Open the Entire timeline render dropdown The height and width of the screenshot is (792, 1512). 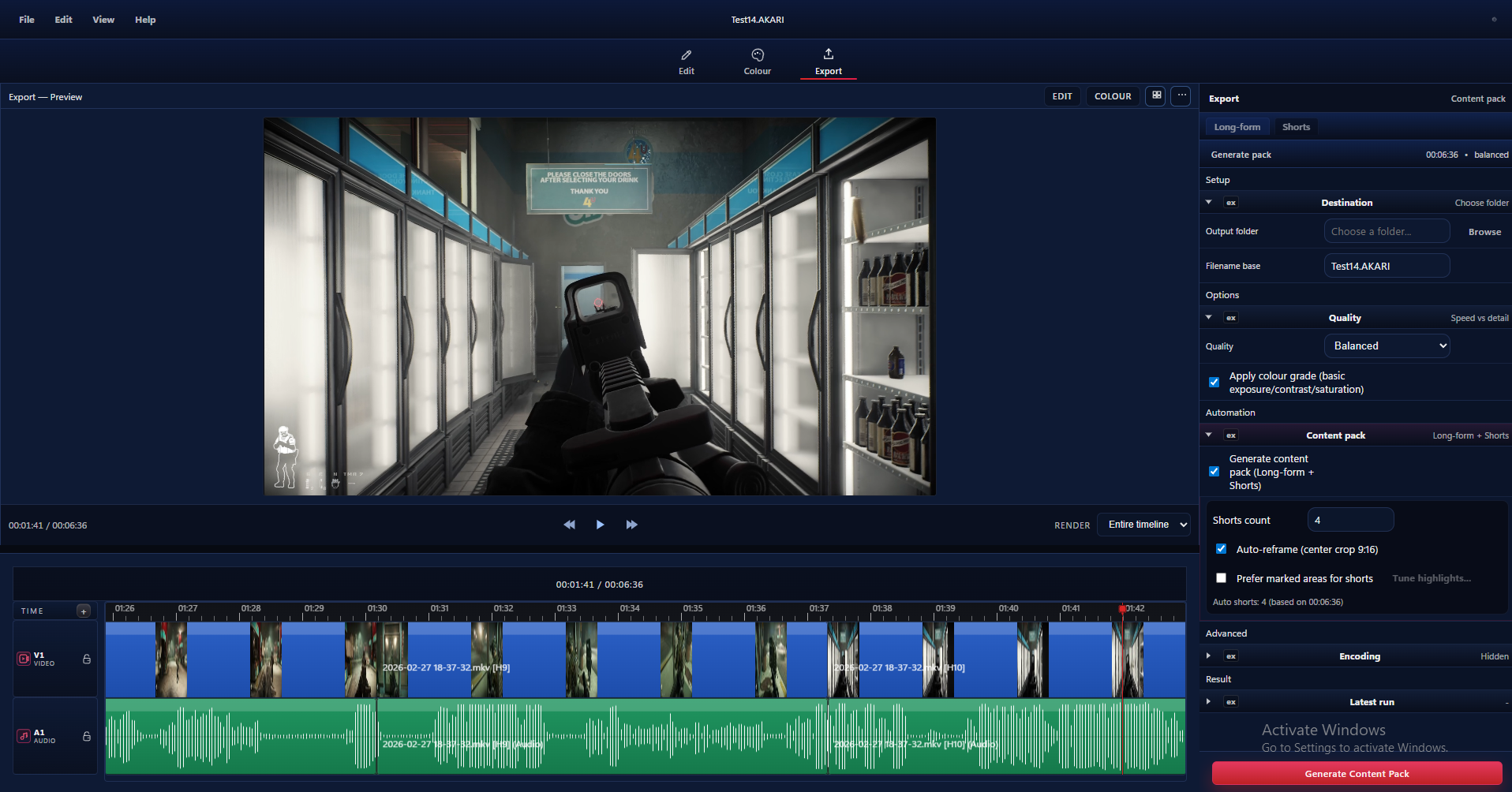[x=1143, y=524]
